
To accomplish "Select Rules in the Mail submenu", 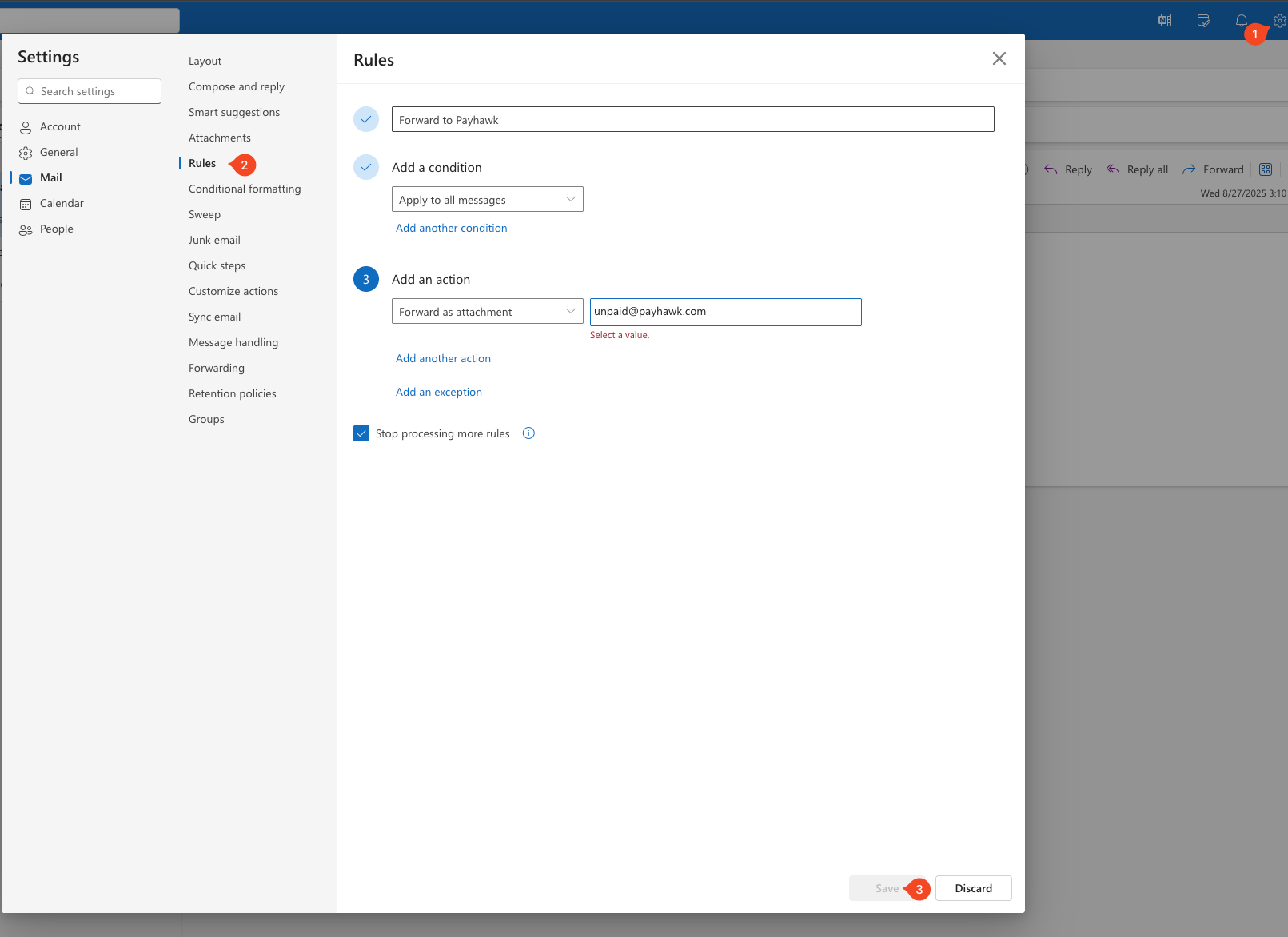I will click(x=202, y=163).
